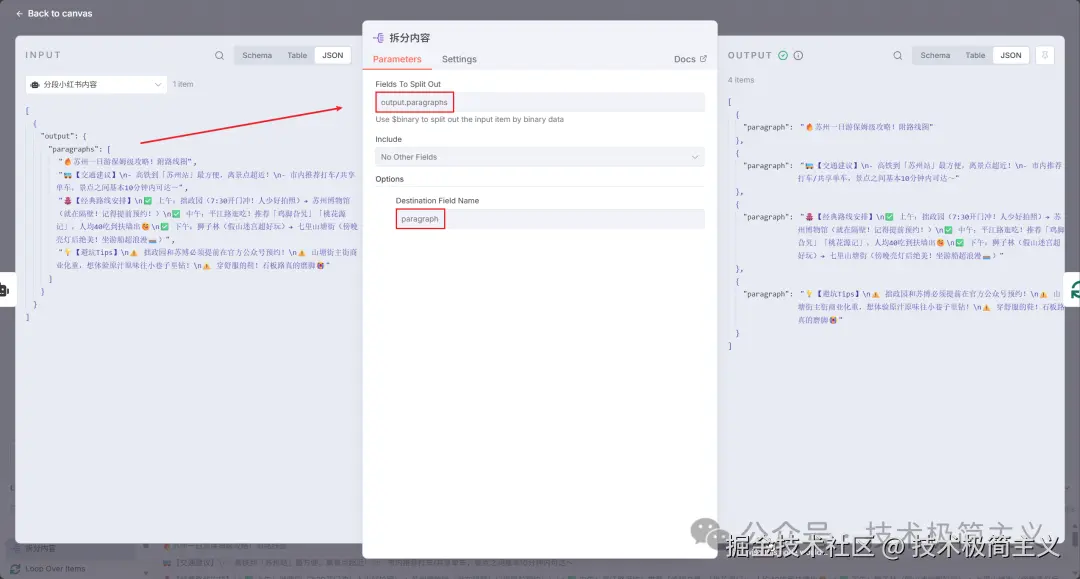Click the output paragraph starting with 【交通建议】
Viewport: 1080px width, 579px height.
[x=930, y=171]
